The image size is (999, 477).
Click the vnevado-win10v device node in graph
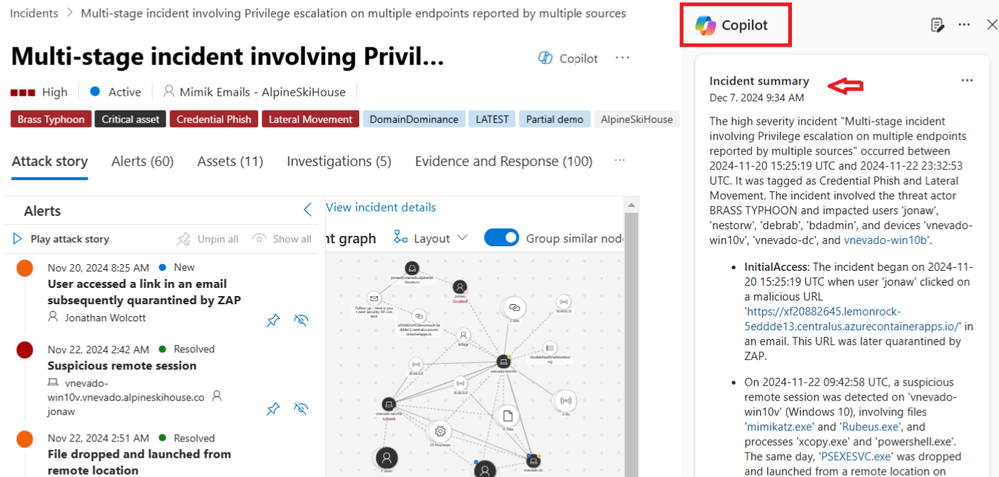coord(503,362)
